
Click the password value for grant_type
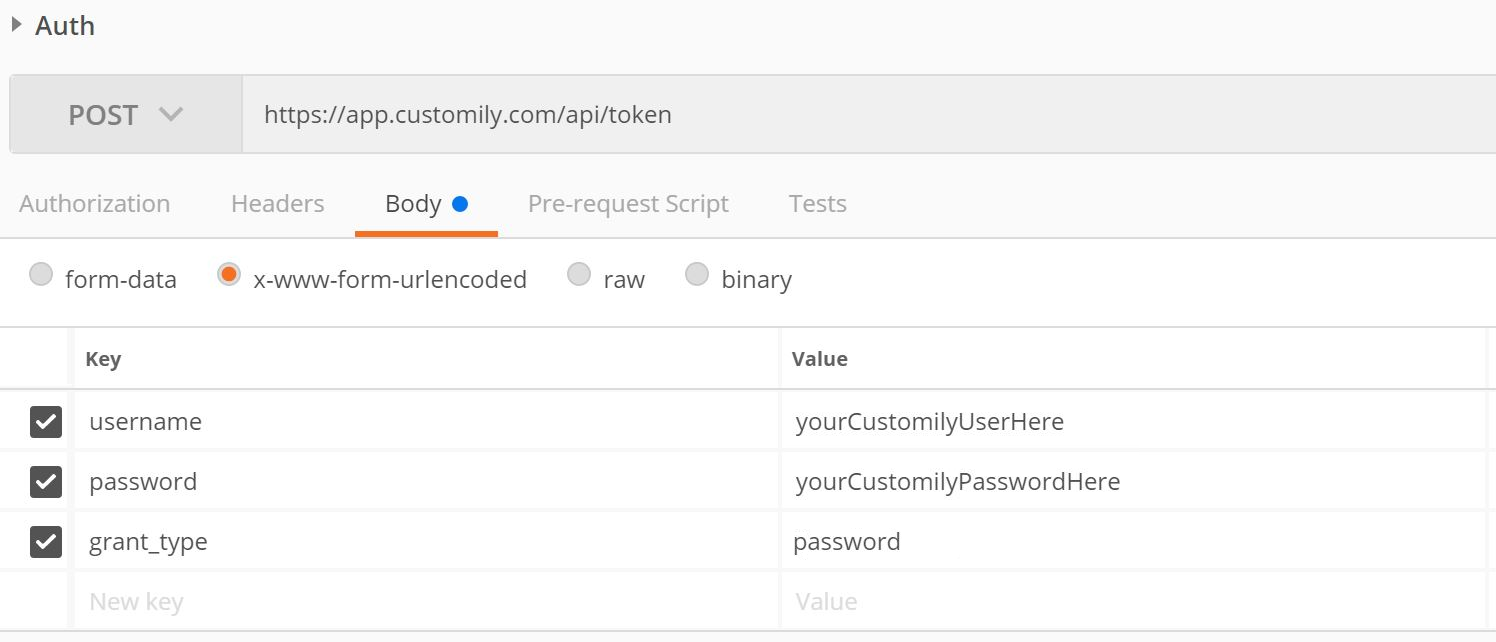tap(847, 541)
